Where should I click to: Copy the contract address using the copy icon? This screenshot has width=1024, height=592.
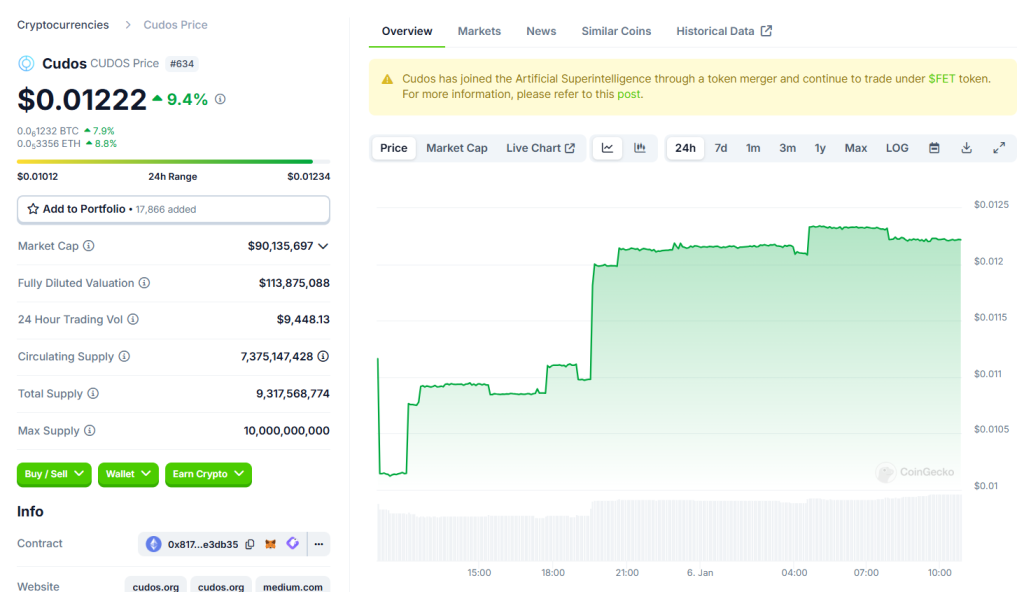tap(250, 544)
